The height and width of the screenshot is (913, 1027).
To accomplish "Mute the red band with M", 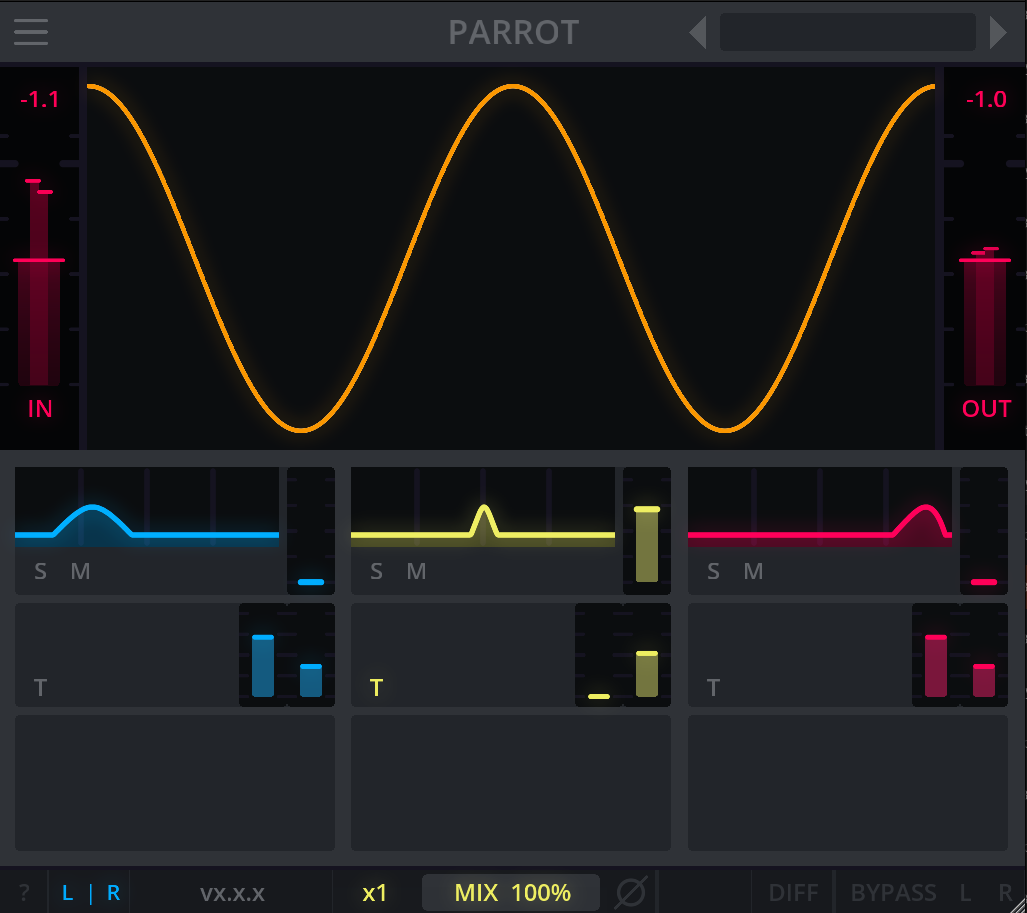I will pyautogui.click(x=753, y=571).
